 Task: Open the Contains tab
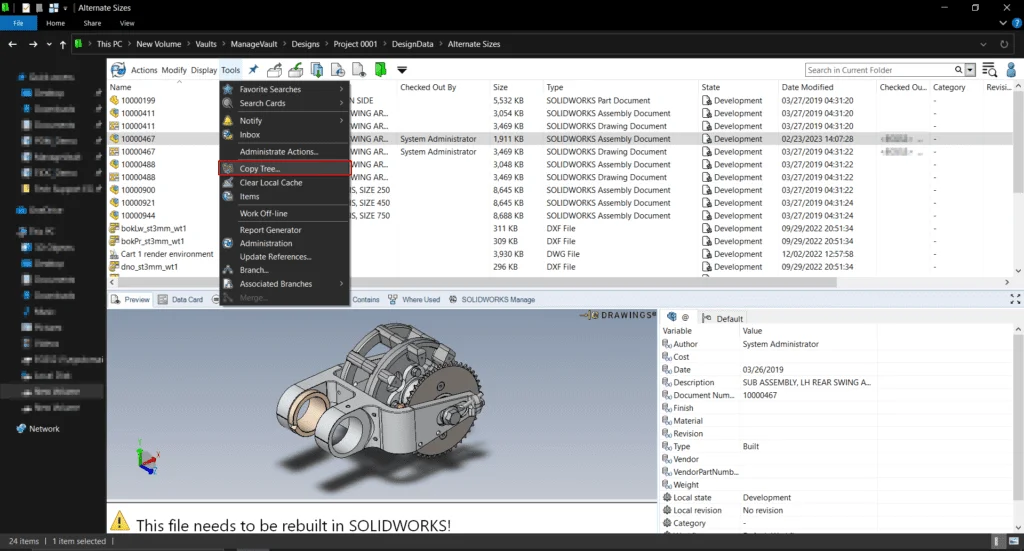point(365,300)
